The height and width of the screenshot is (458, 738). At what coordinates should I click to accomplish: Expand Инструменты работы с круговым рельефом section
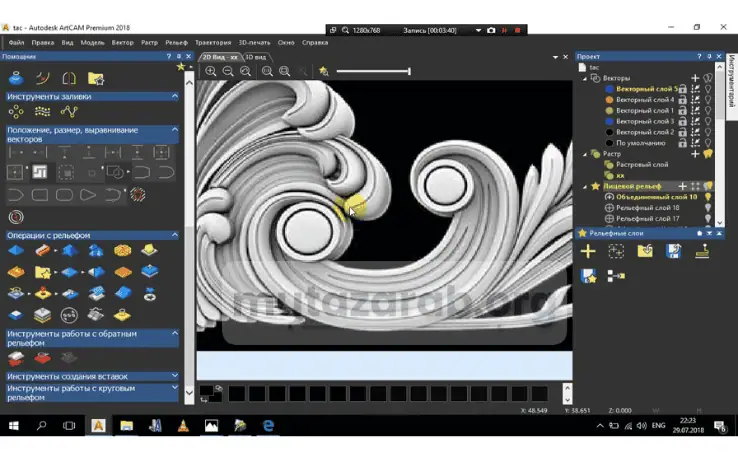[x=175, y=387]
